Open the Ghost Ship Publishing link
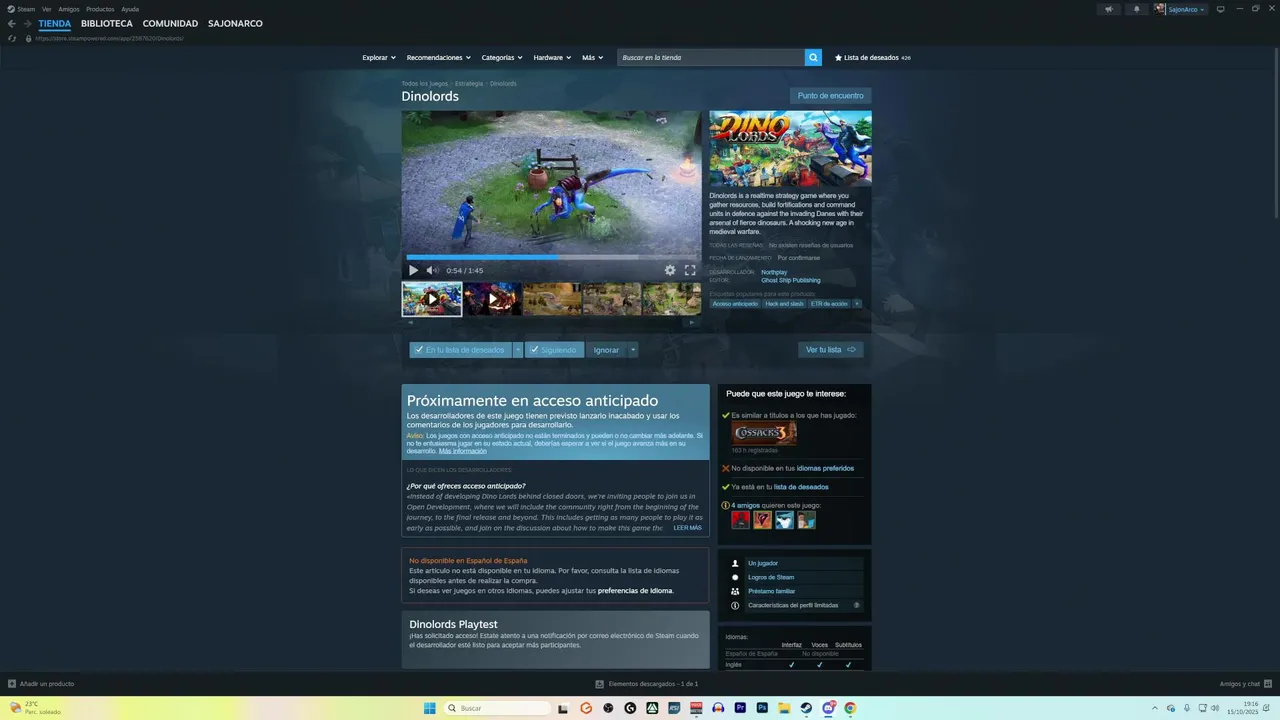The height and width of the screenshot is (720, 1280). [x=791, y=280]
